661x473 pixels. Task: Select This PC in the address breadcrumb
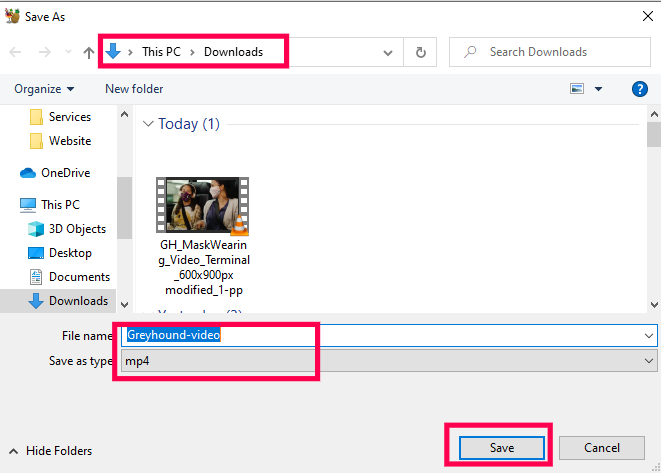161,52
